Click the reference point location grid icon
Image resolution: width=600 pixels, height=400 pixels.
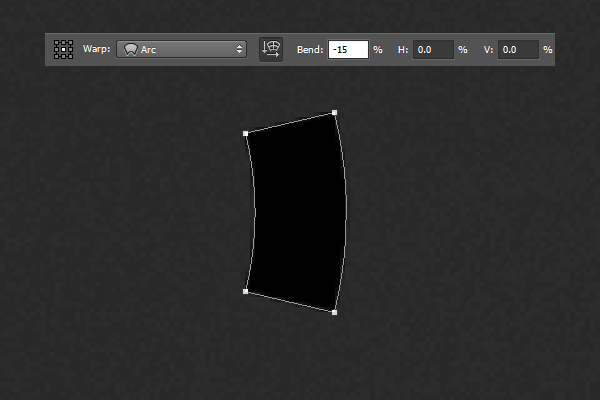63,49
